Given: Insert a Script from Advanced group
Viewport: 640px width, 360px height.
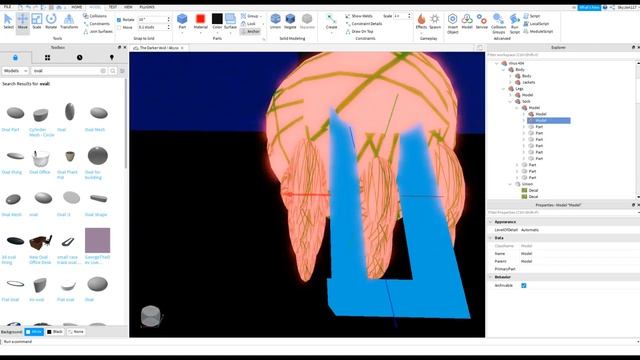Looking at the screenshot, I should pyautogui.click(x=532, y=16).
